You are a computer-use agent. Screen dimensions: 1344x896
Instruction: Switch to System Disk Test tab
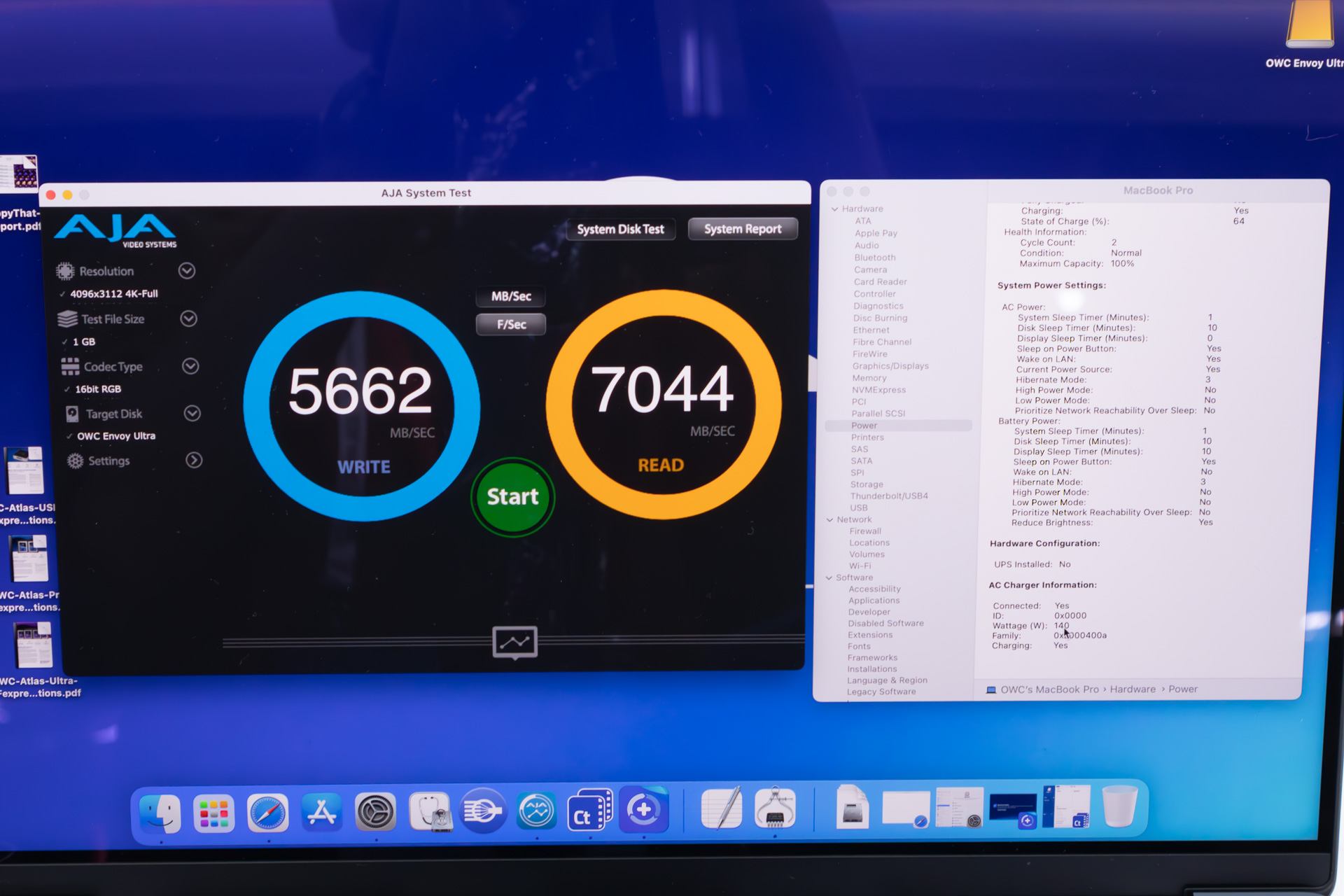620,230
